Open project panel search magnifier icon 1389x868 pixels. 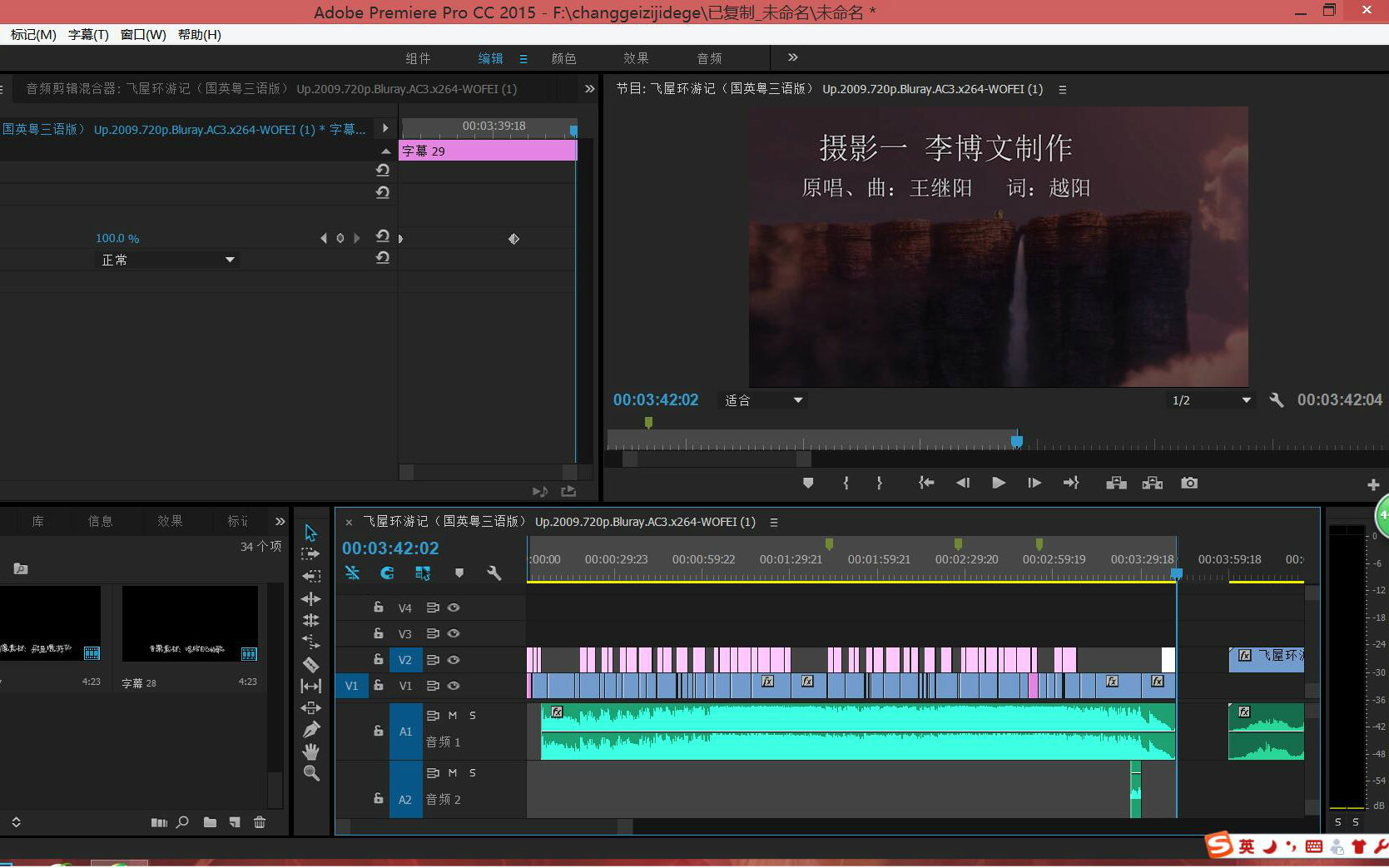coord(182,822)
